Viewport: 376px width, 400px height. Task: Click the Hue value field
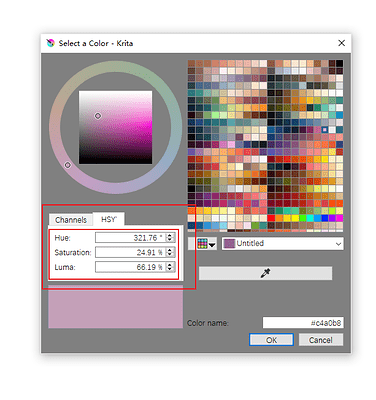pyautogui.click(x=130, y=238)
